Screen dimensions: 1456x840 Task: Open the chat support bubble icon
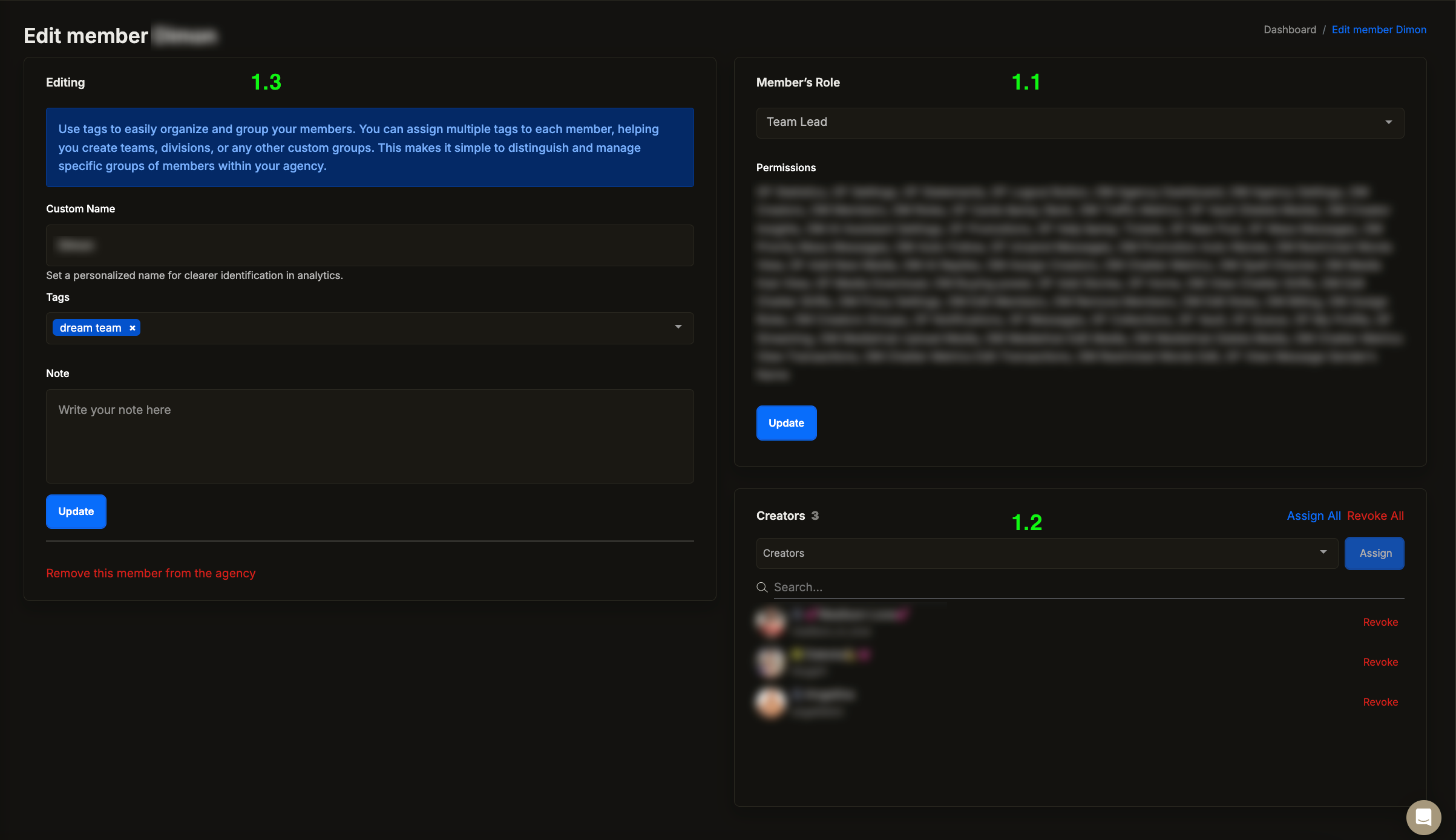click(x=1423, y=817)
